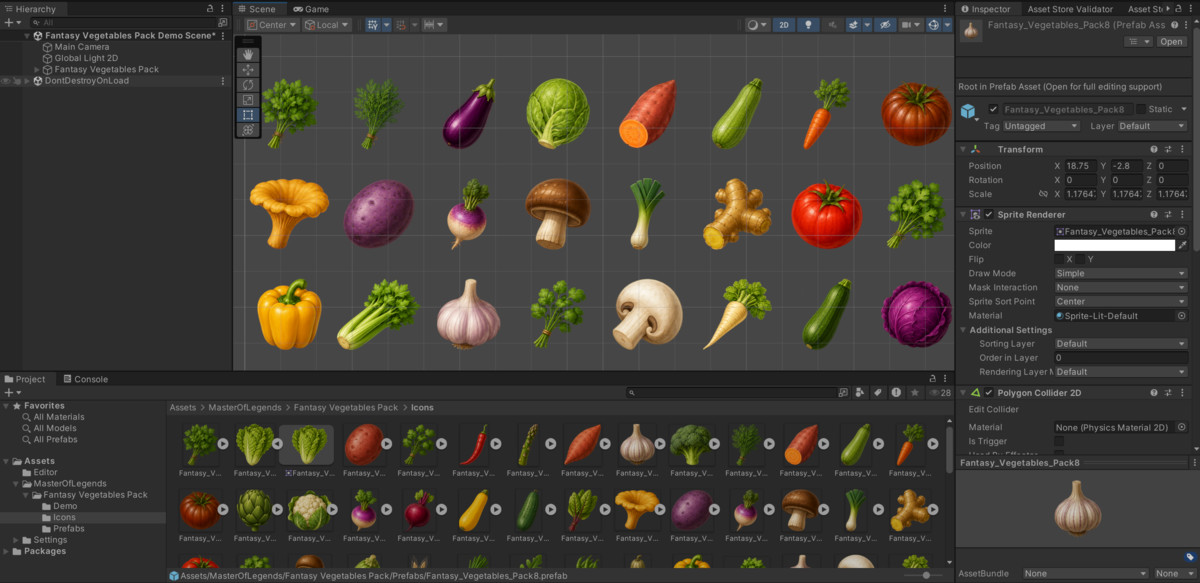Open the Tag Untagged dropdown
The image size is (1200, 583).
click(x=1041, y=126)
